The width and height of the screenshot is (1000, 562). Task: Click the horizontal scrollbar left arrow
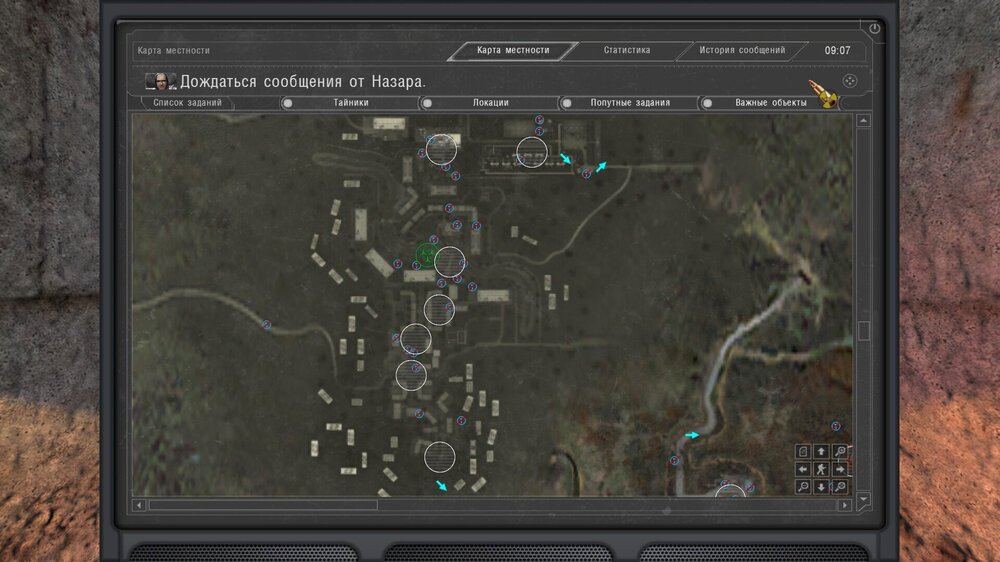pos(139,505)
